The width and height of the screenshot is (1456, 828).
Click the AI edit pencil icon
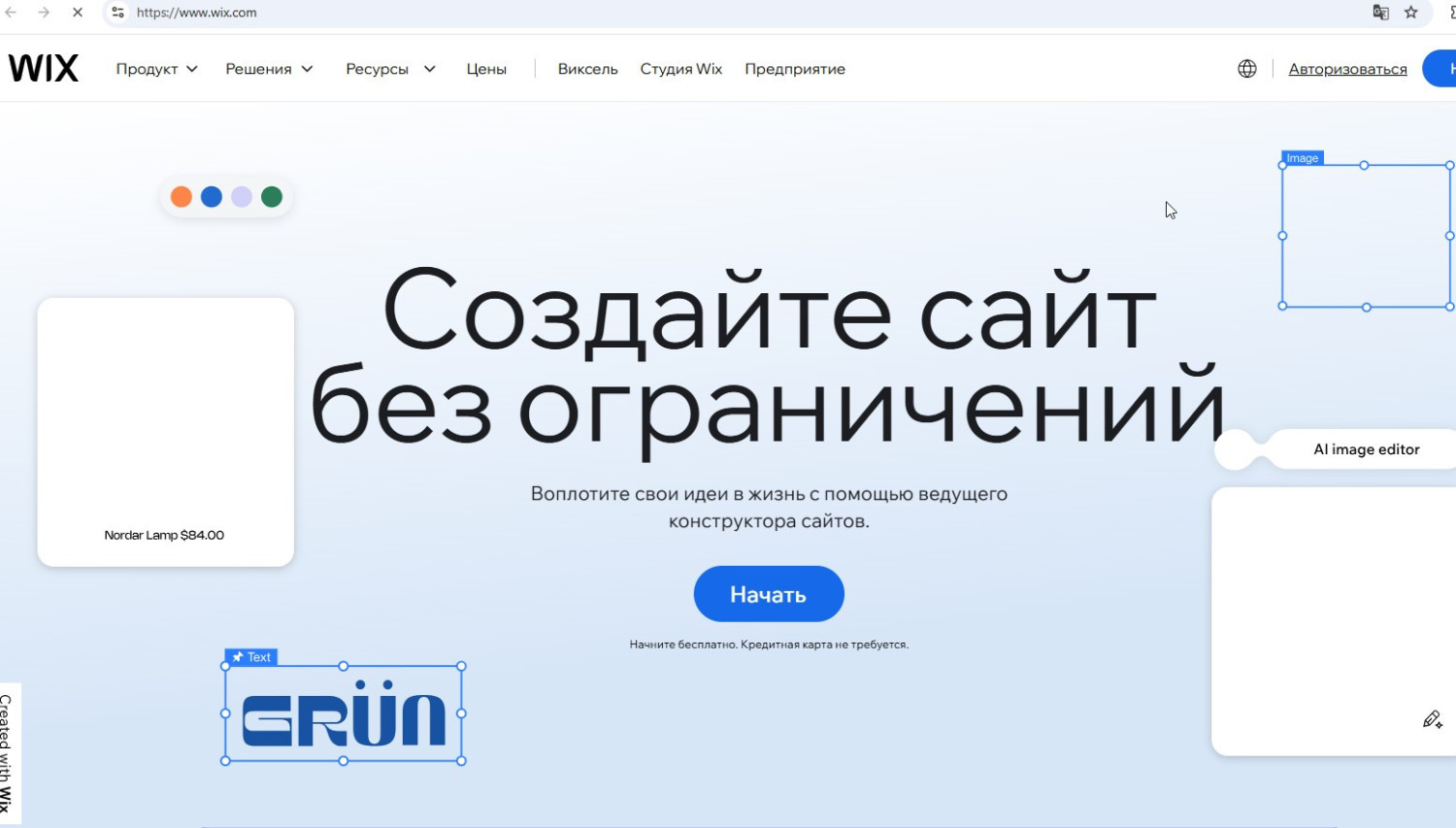(1432, 719)
